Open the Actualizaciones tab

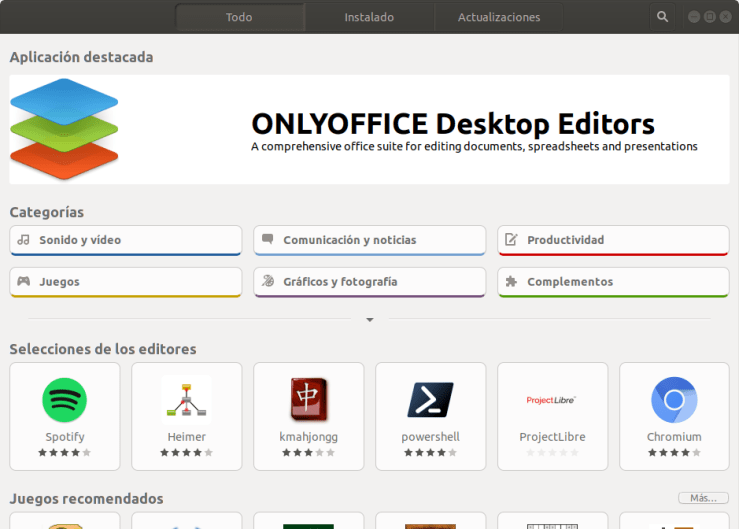[x=499, y=17]
